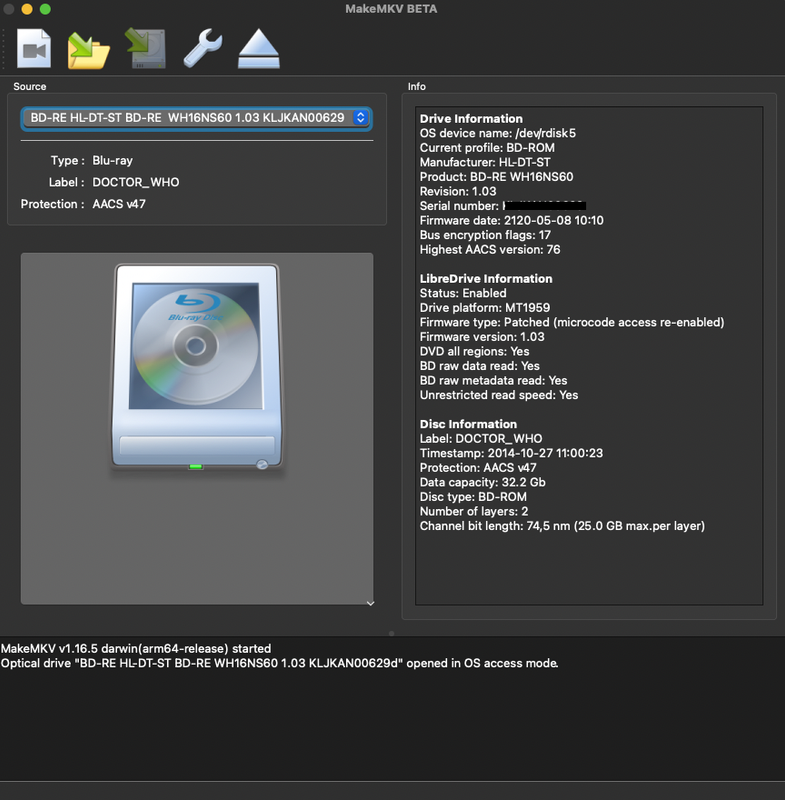
Task: Click Product: BD-RE WH16NS60 line
Action: (x=496, y=177)
